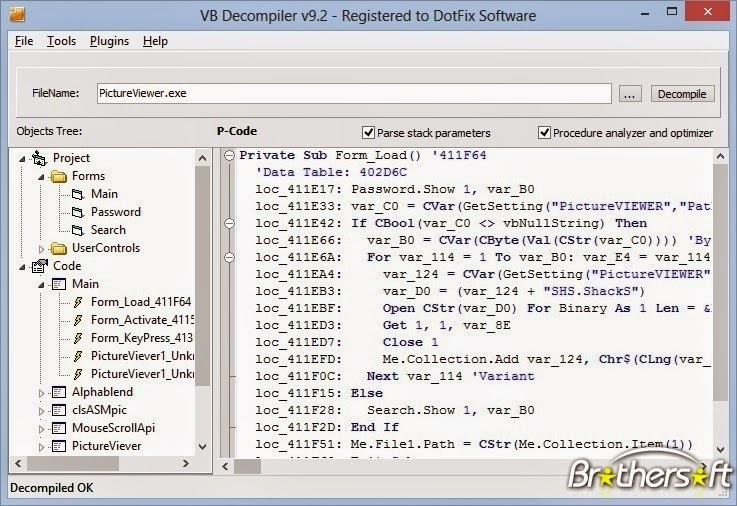
Task: Click the "Decompiled OK" status text
Action: point(52,488)
